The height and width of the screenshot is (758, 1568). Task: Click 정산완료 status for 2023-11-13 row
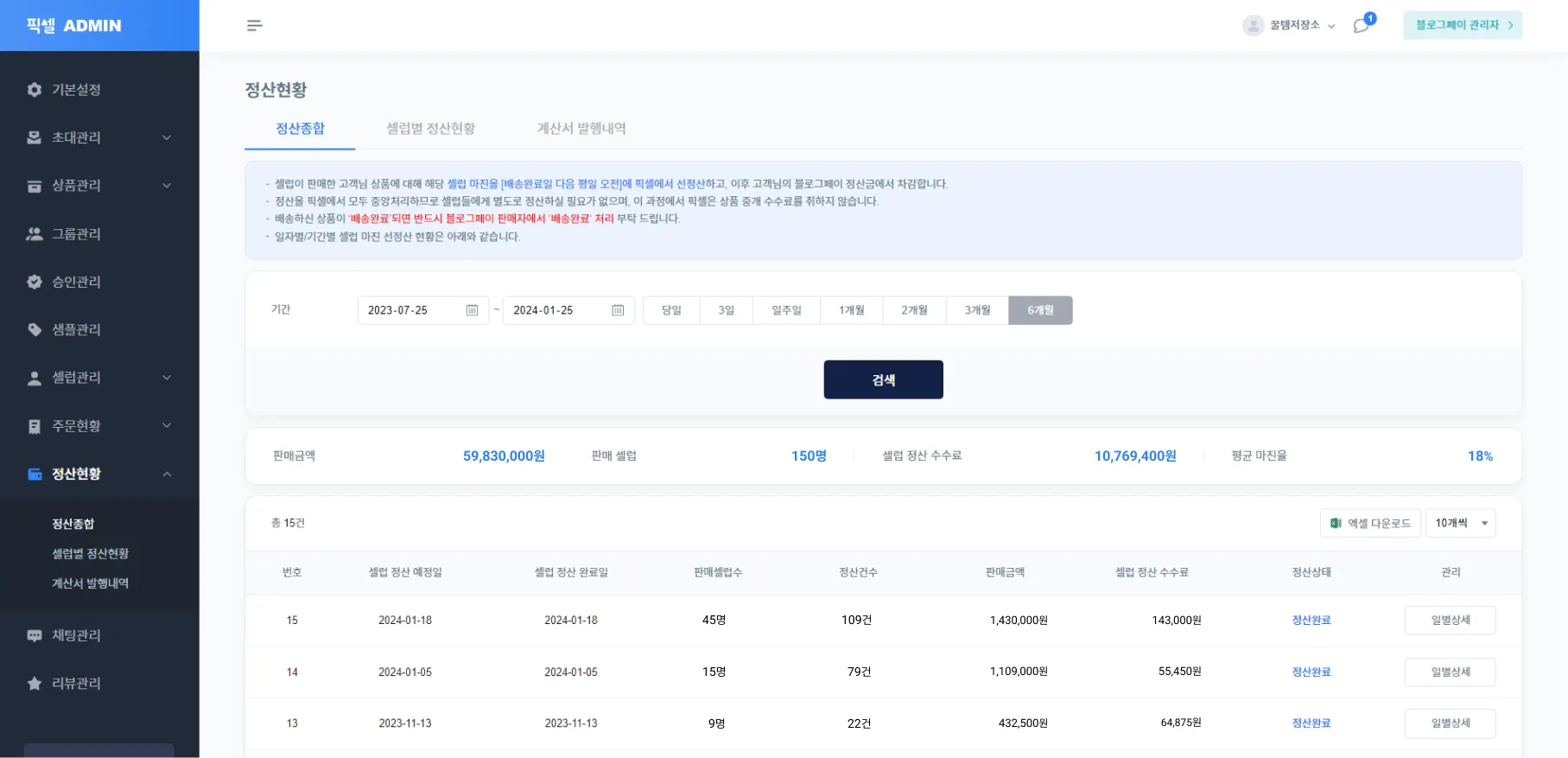click(1311, 723)
